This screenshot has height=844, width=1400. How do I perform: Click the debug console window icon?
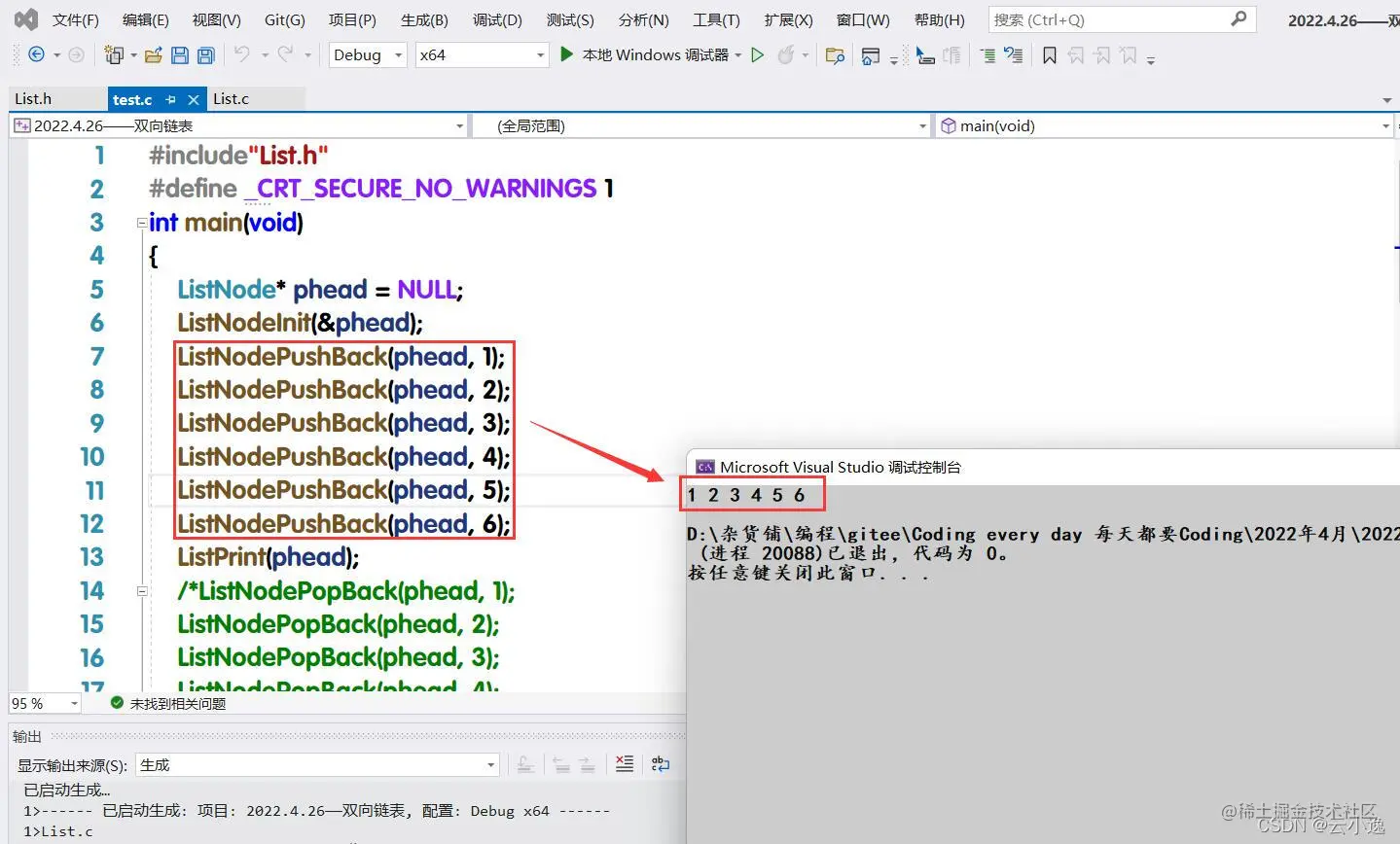pos(704,467)
